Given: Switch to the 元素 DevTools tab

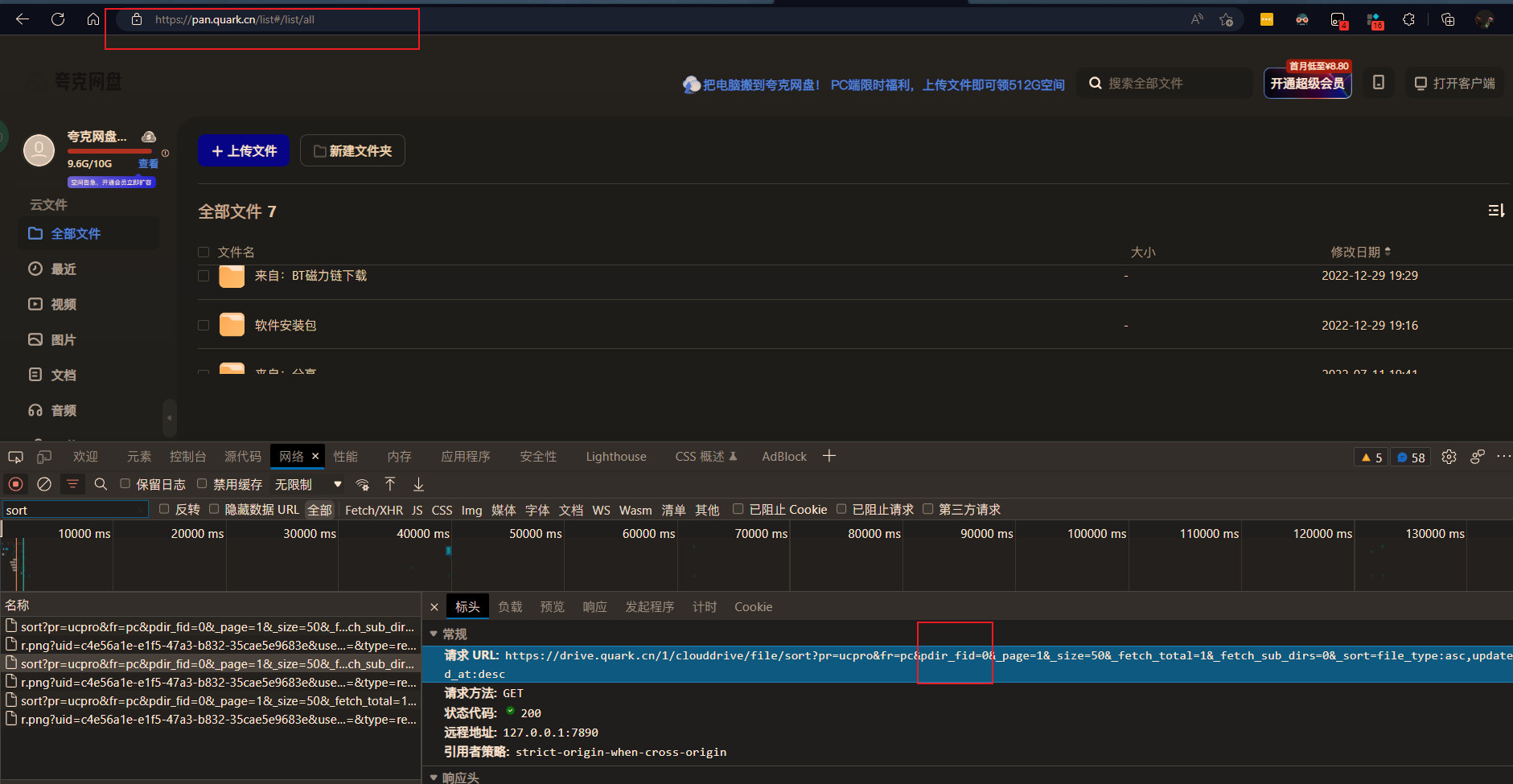Looking at the screenshot, I should pyautogui.click(x=139, y=457).
